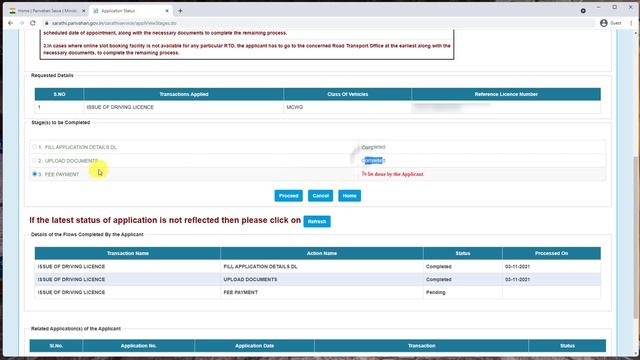This screenshot has width=640, height=360.
Task: Click the Action Name column header
Action: (x=322, y=253)
